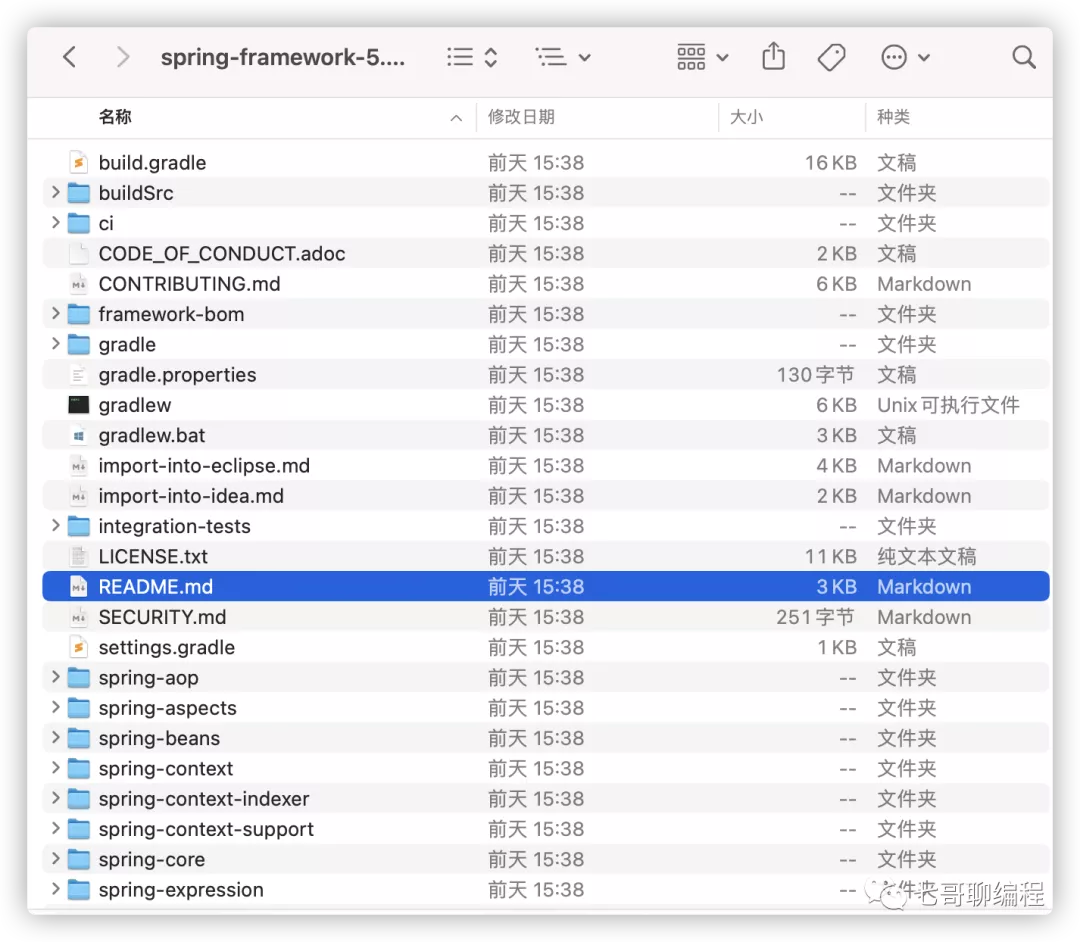Click the folder name spring-context-support
1080x942 pixels.
pyautogui.click(x=206, y=830)
